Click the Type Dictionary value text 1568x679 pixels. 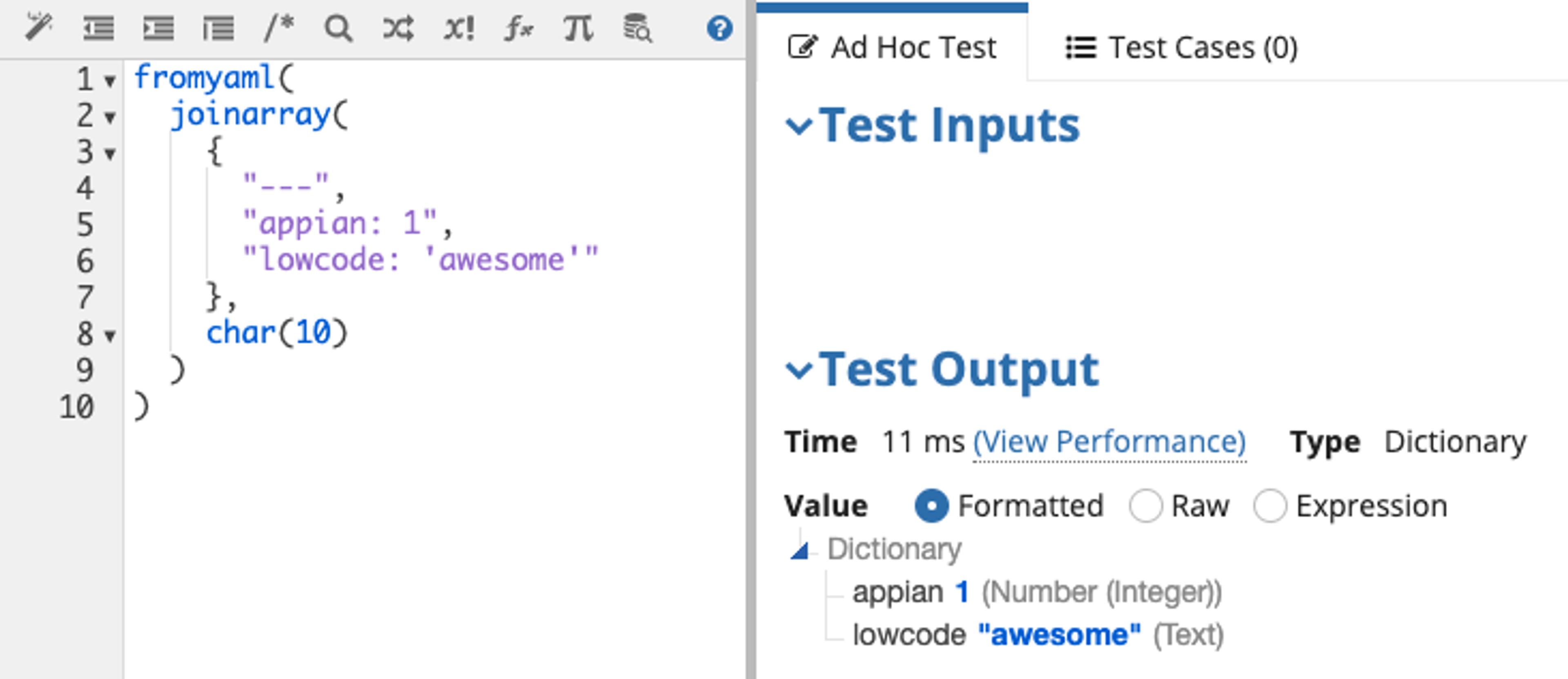pyautogui.click(x=1455, y=442)
